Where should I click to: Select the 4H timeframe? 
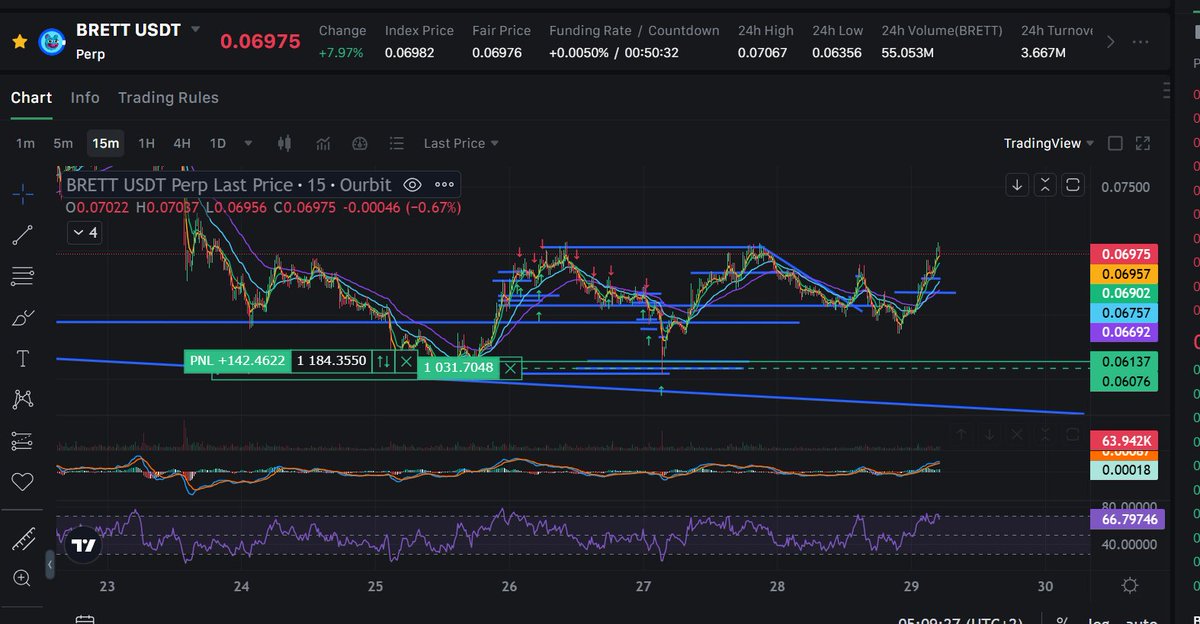click(x=182, y=143)
